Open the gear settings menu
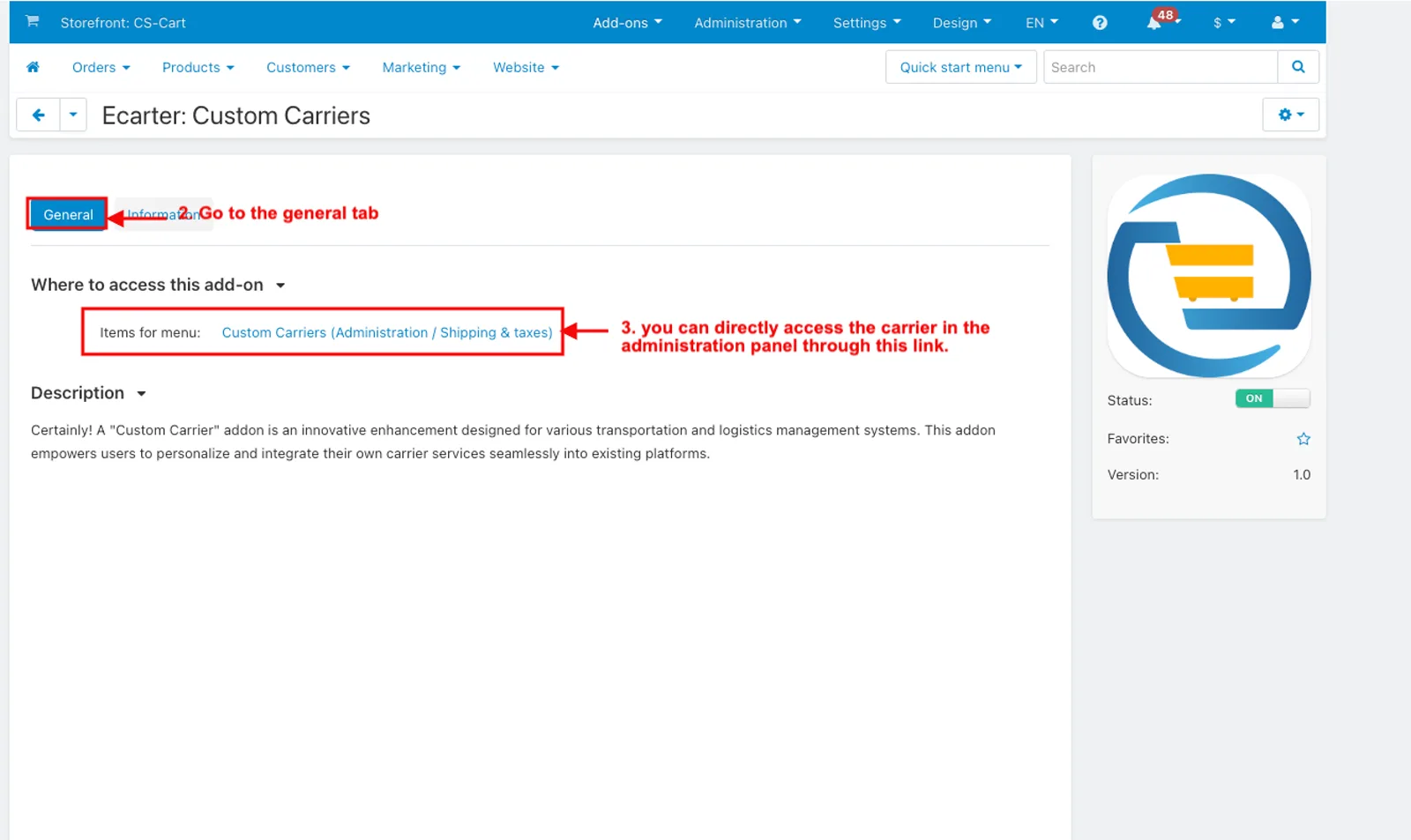The height and width of the screenshot is (840, 1411). [x=1291, y=115]
